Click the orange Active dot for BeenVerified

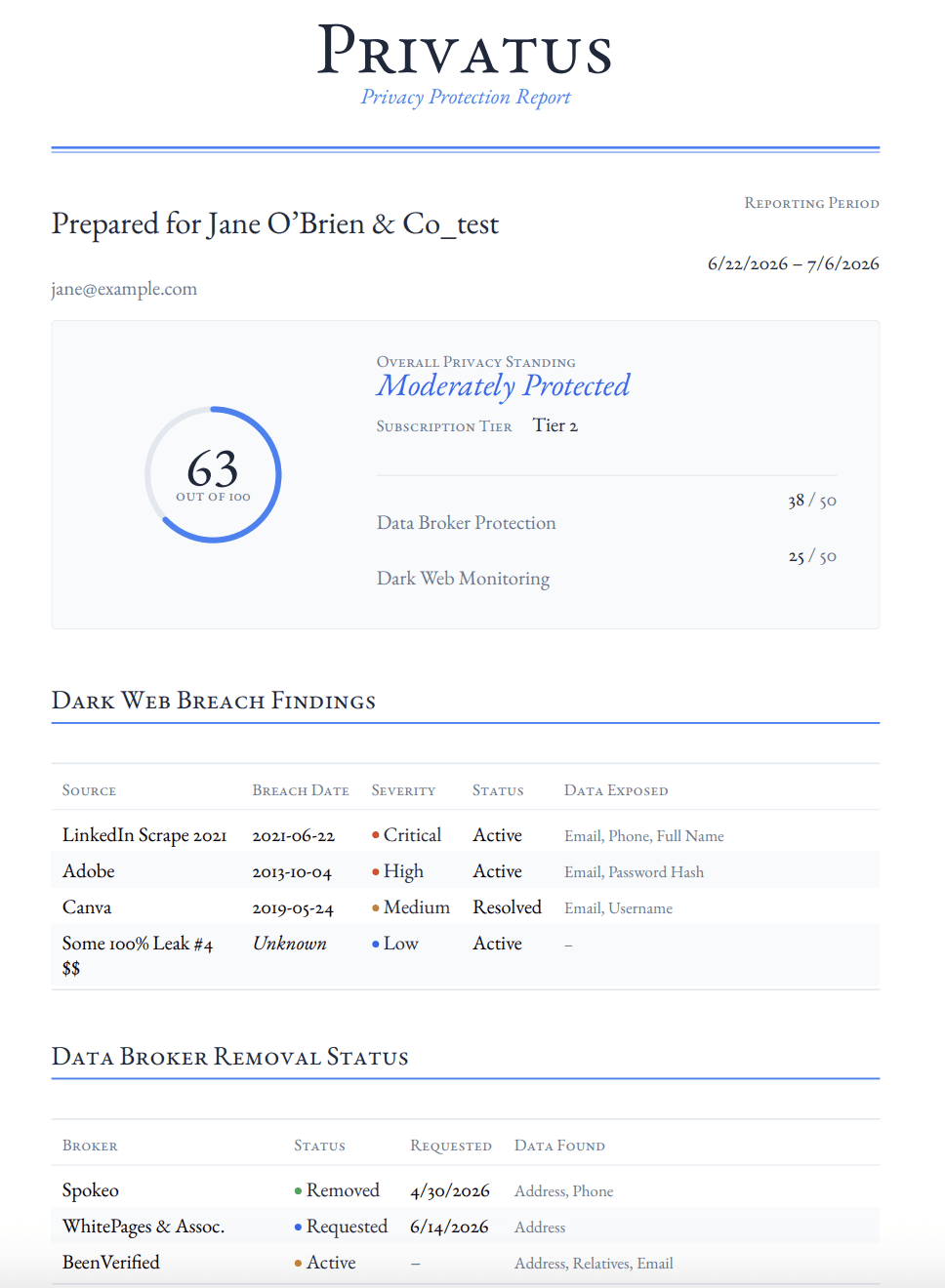click(x=298, y=1263)
